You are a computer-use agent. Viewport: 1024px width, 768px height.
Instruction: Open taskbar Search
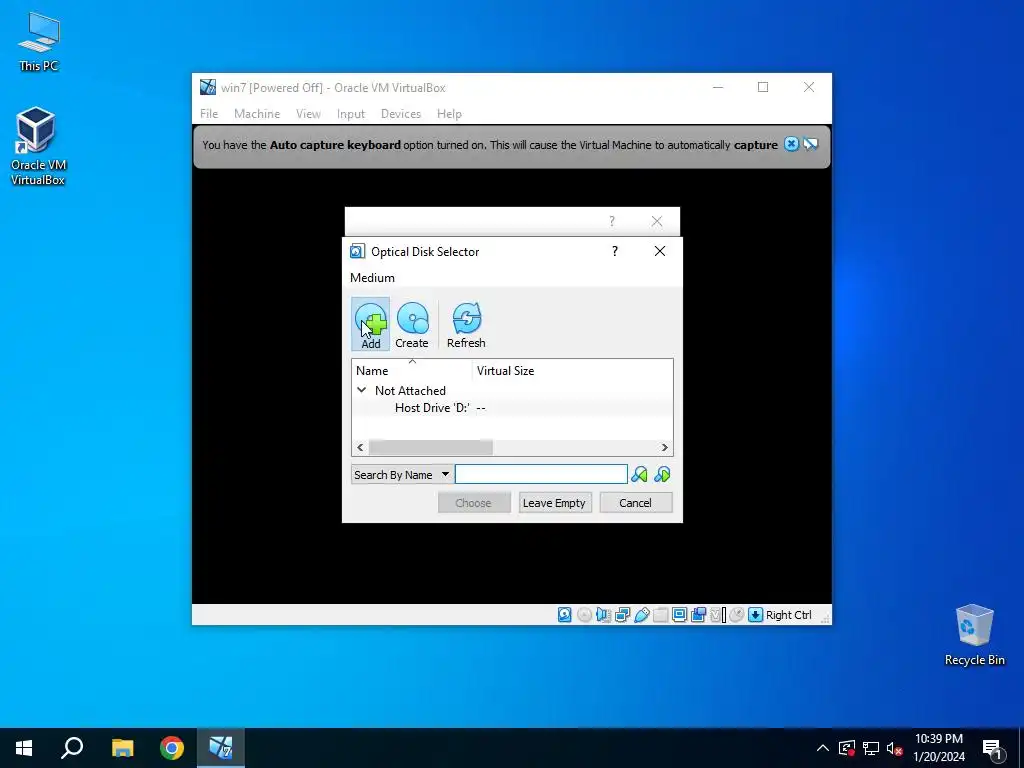pyautogui.click(x=72, y=748)
